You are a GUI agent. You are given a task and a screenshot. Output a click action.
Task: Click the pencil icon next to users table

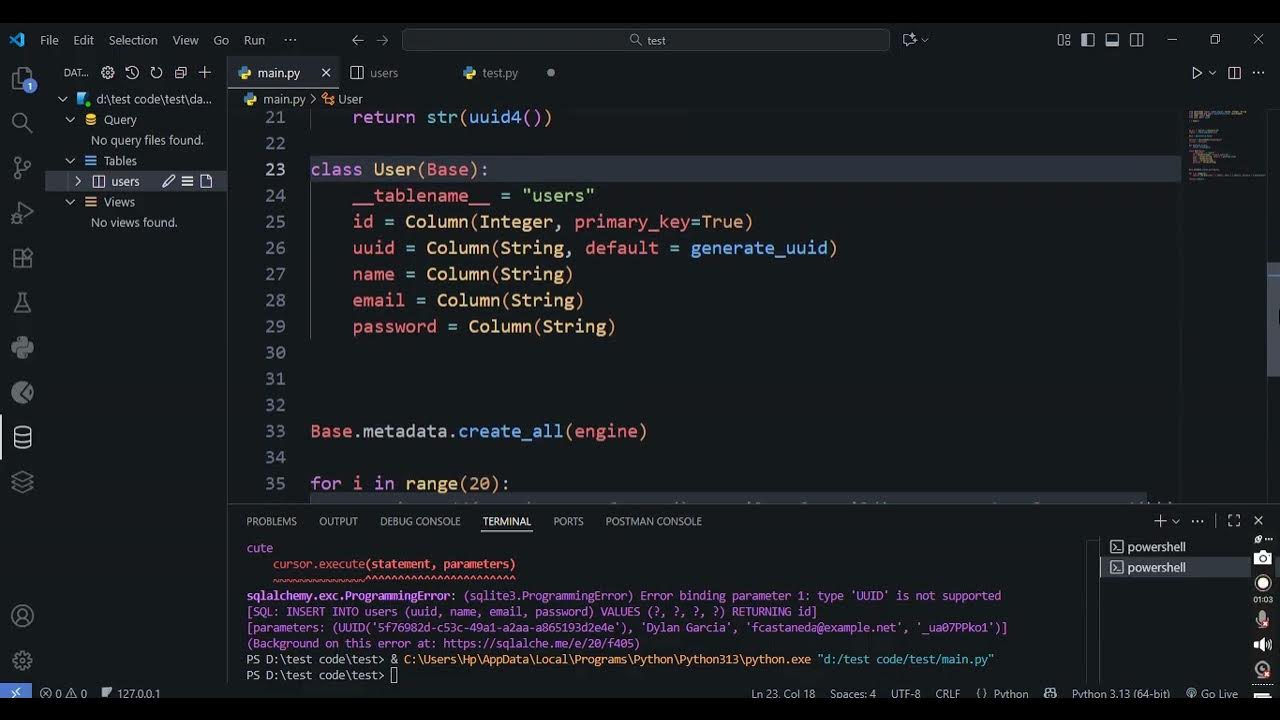tap(168, 181)
